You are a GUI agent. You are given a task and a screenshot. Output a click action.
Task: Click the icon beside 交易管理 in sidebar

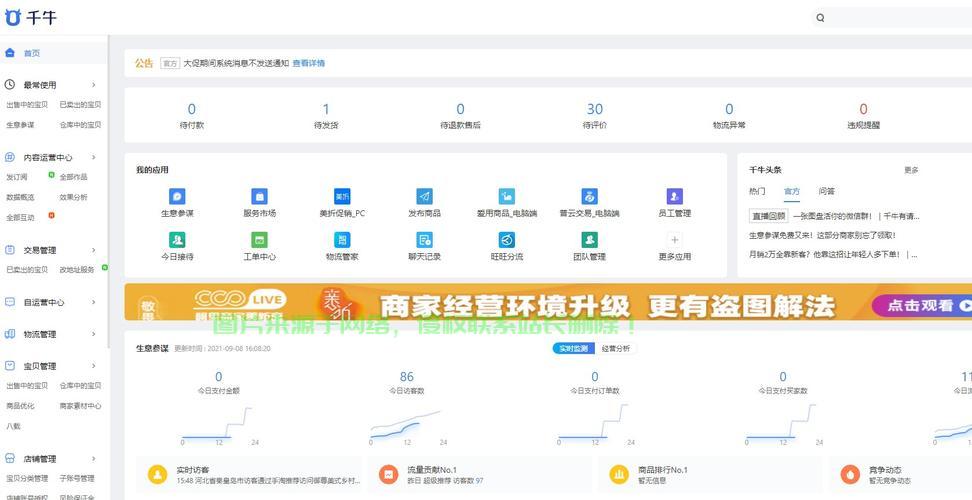point(9,250)
